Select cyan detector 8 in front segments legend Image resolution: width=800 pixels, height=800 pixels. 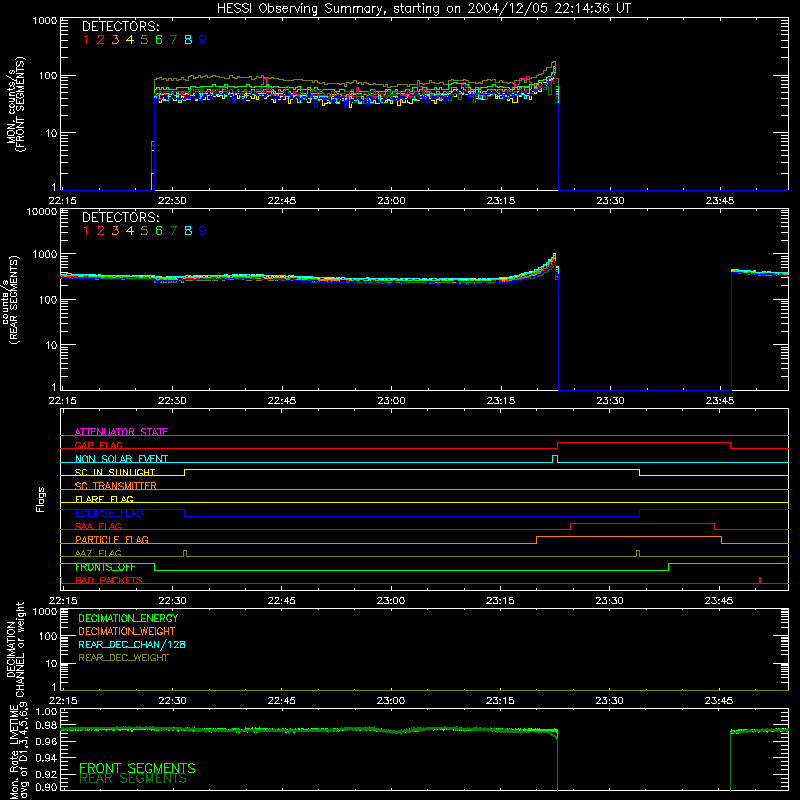coord(188,40)
